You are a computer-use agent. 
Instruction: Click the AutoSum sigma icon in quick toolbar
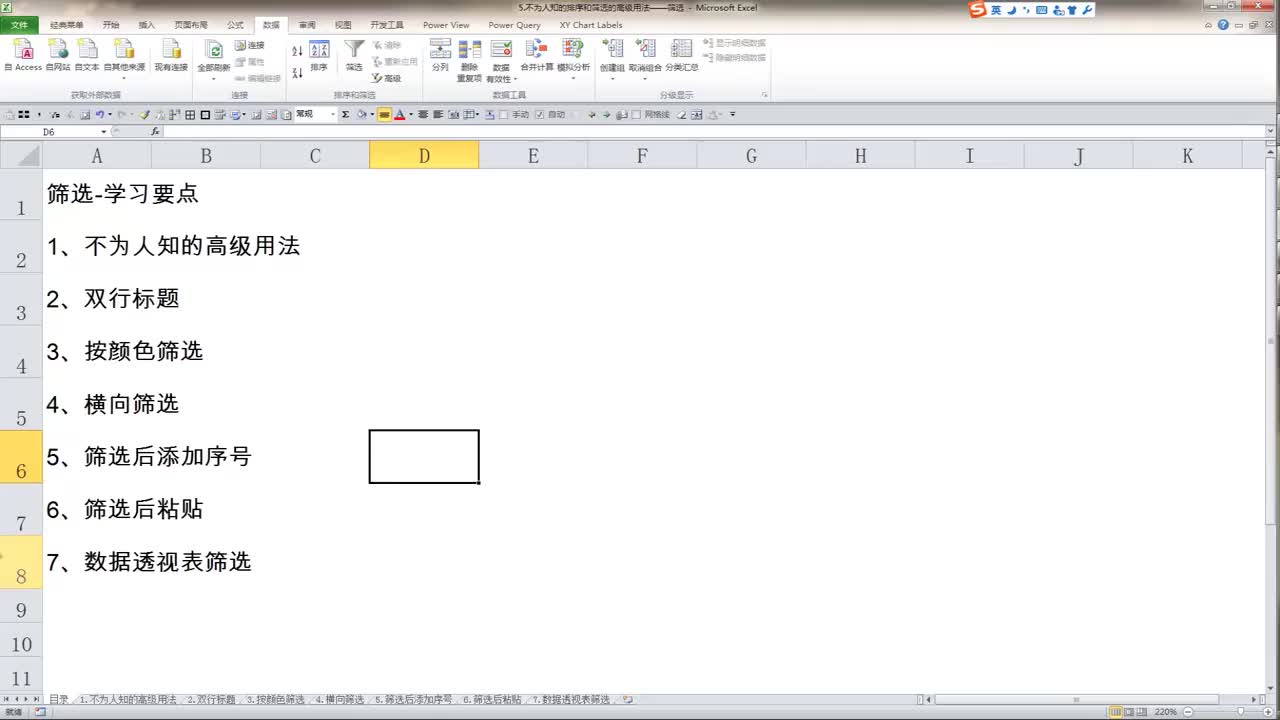345,115
